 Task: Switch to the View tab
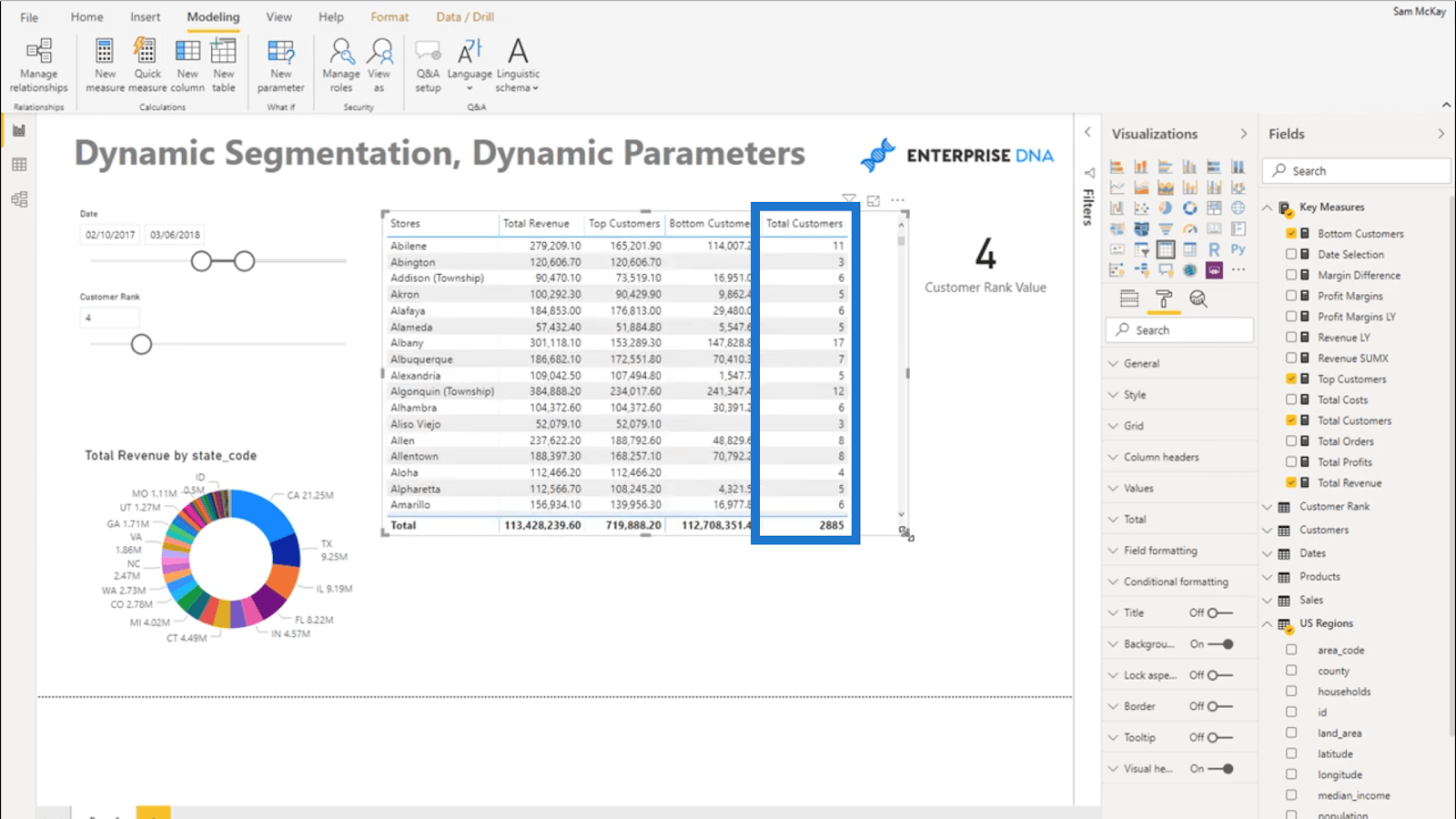(279, 17)
